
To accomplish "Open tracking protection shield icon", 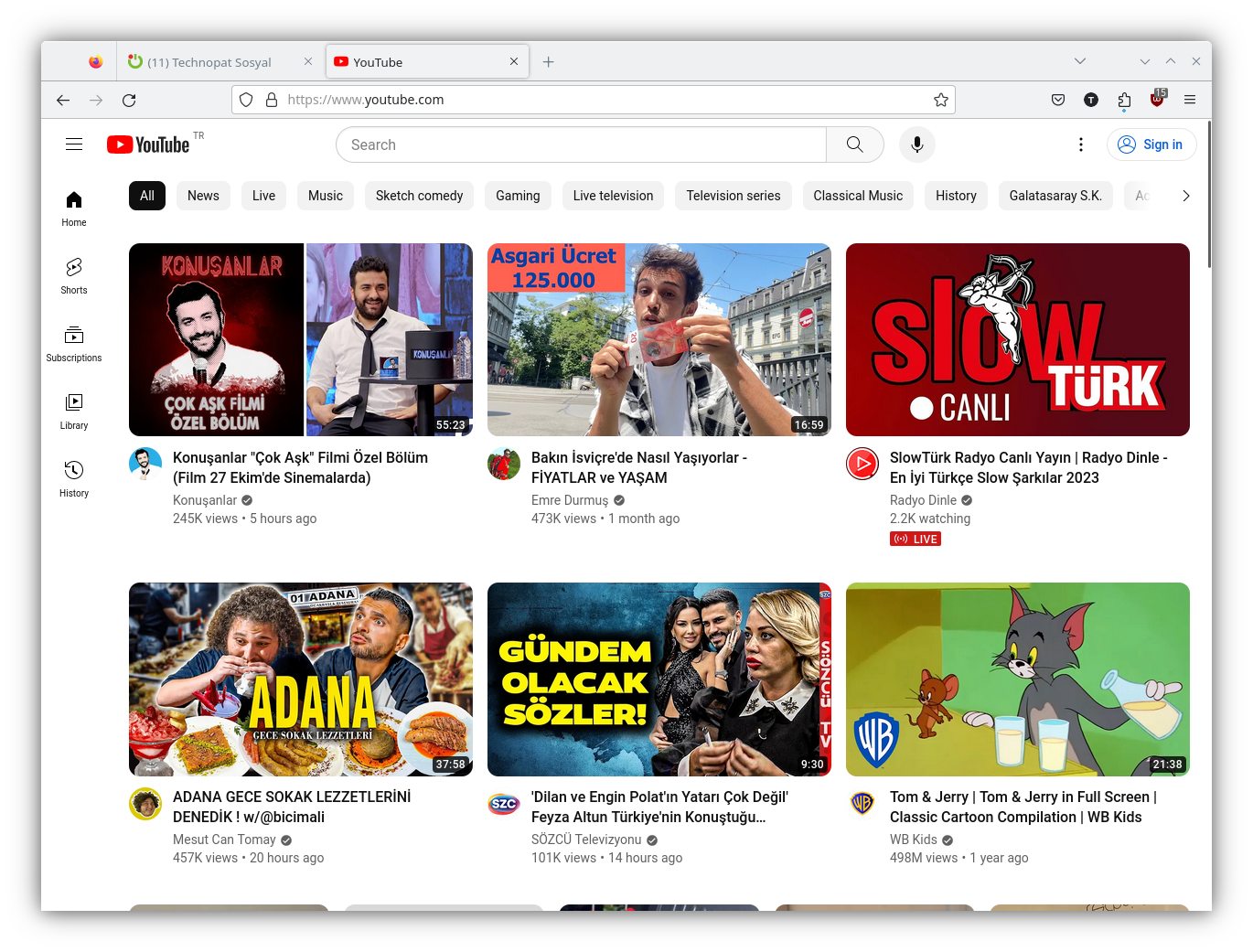I will (246, 100).
